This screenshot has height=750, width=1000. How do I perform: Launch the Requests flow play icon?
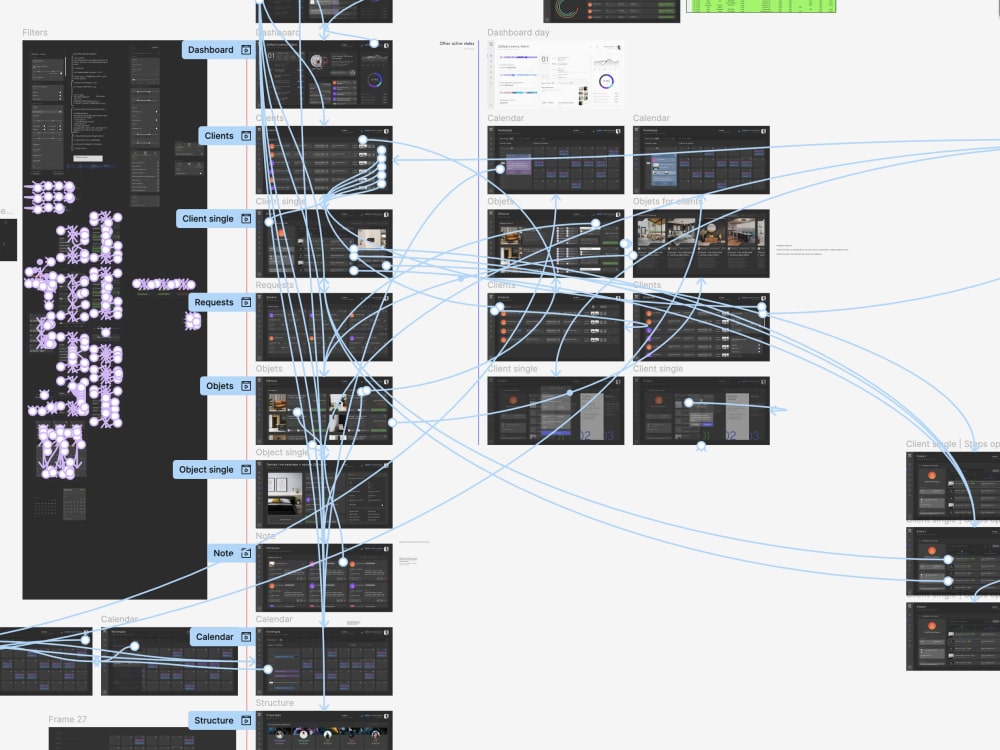246,302
